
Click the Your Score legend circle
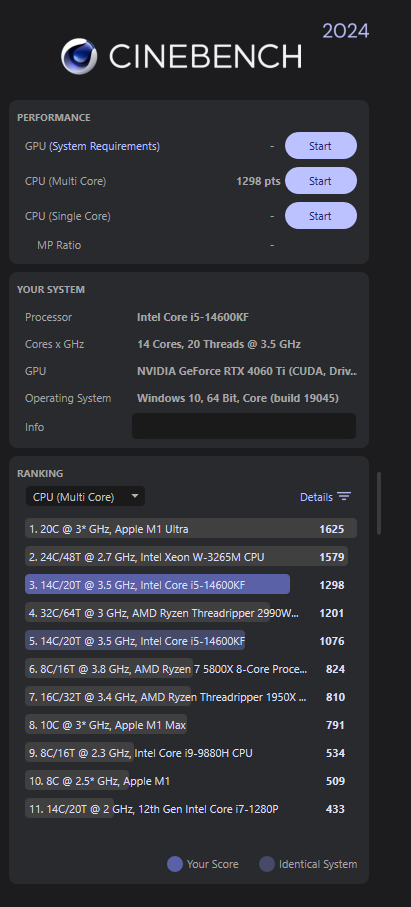[x=175, y=864]
